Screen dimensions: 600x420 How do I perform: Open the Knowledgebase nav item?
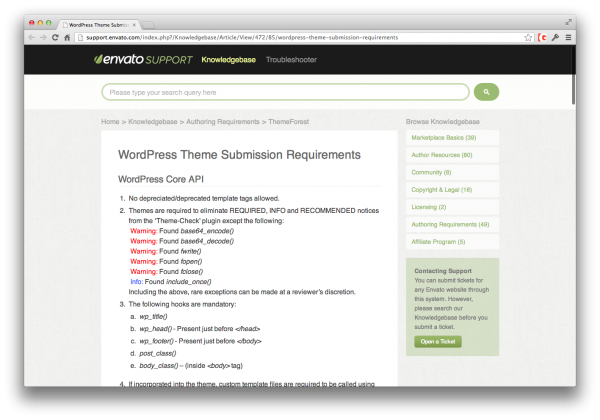[x=228, y=60]
